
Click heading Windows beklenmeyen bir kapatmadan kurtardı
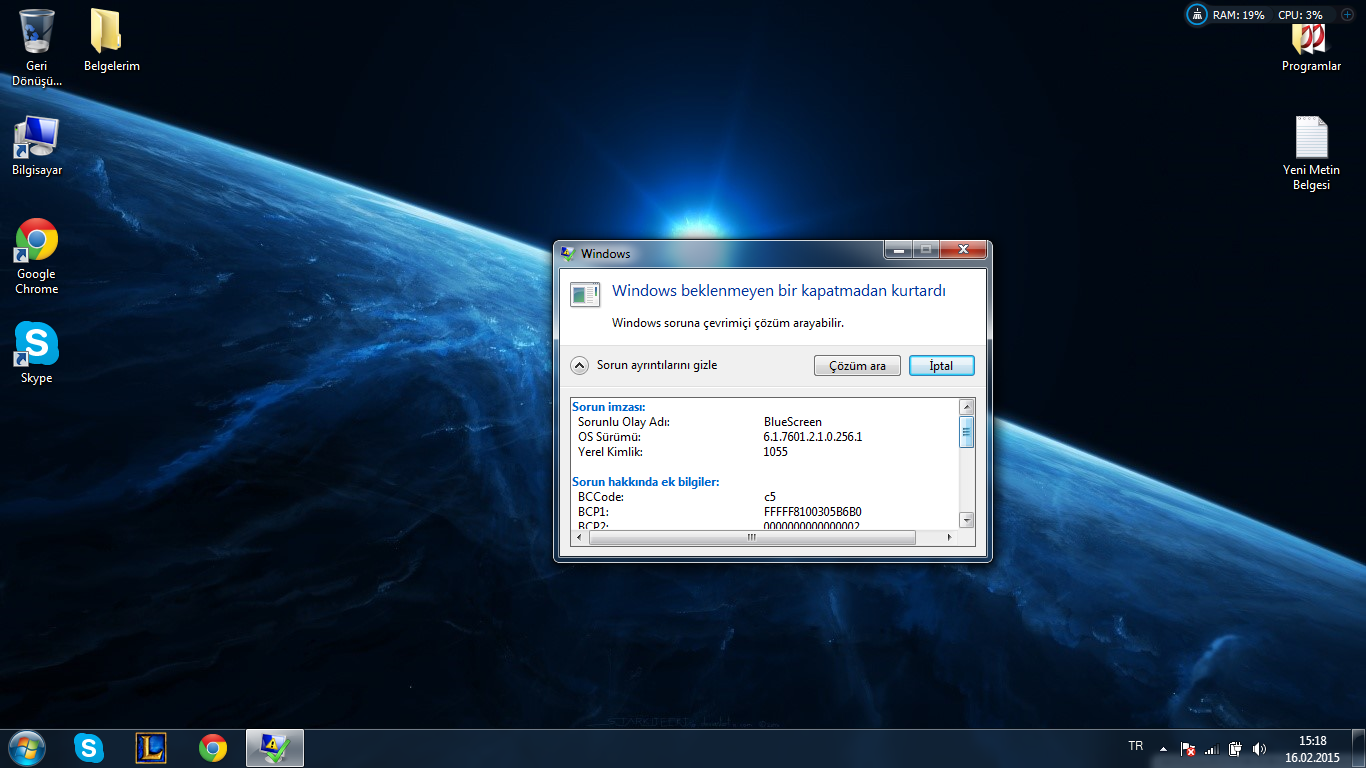pos(779,291)
